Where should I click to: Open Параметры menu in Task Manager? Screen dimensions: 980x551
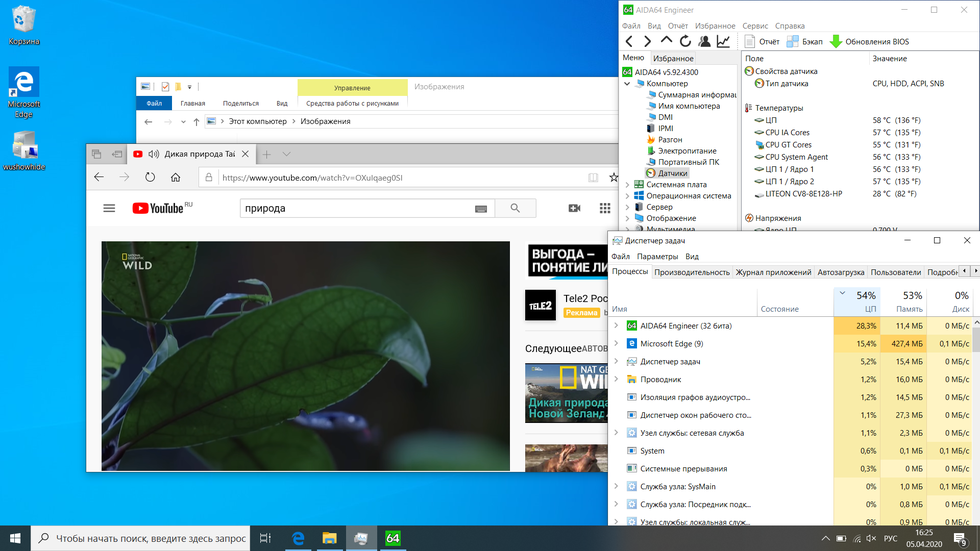(657, 257)
